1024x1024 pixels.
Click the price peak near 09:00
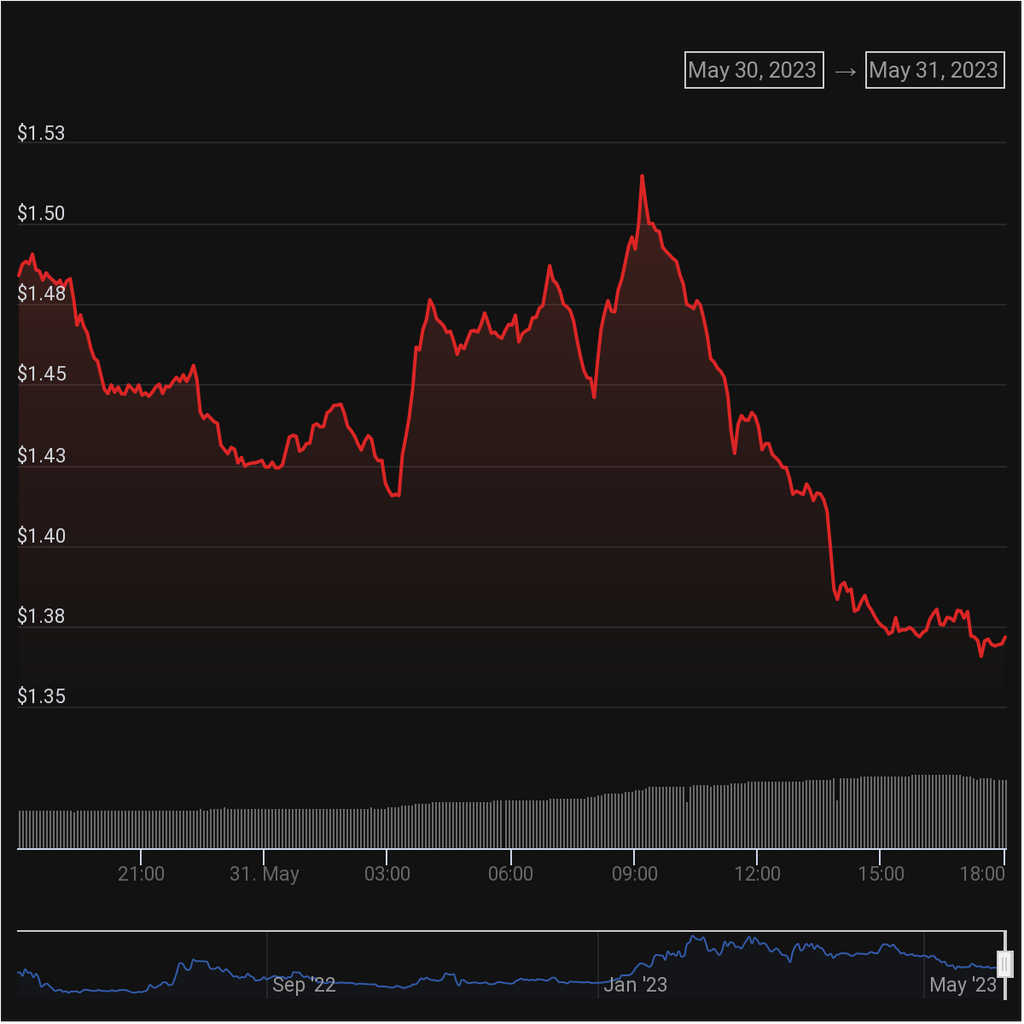pos(643,176)
